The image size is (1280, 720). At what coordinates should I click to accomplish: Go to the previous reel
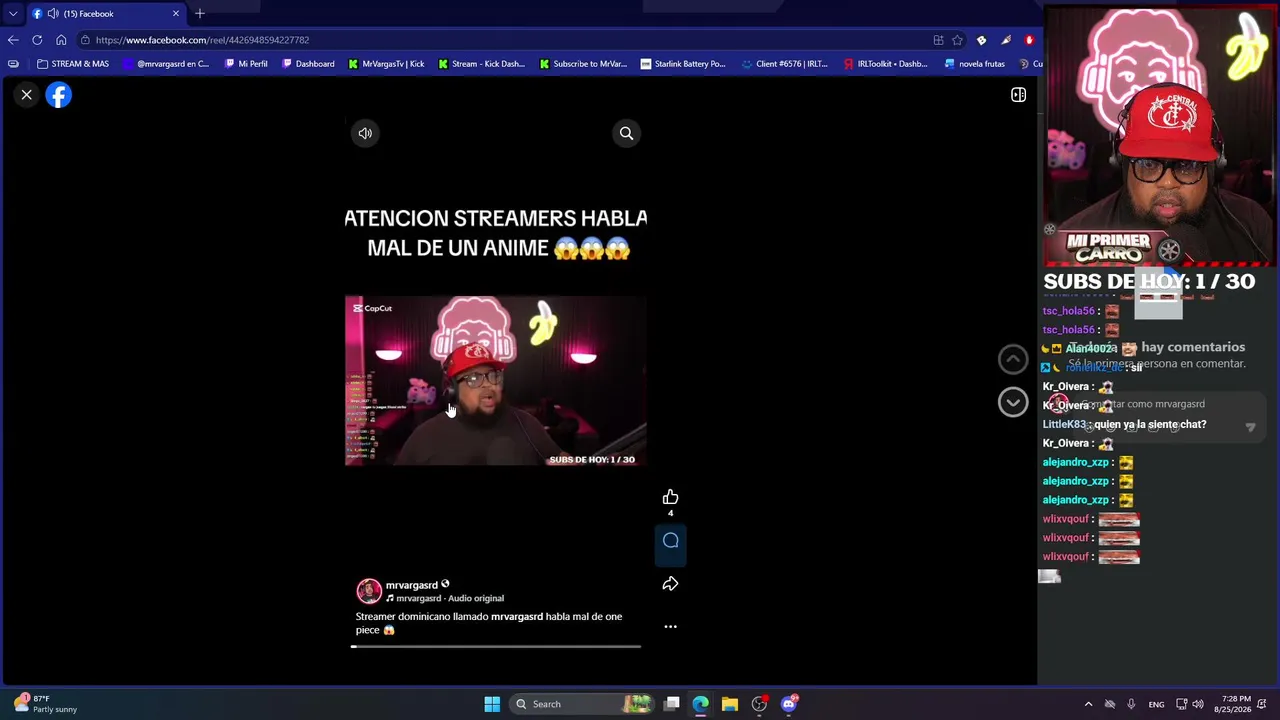coord(1012,359)
